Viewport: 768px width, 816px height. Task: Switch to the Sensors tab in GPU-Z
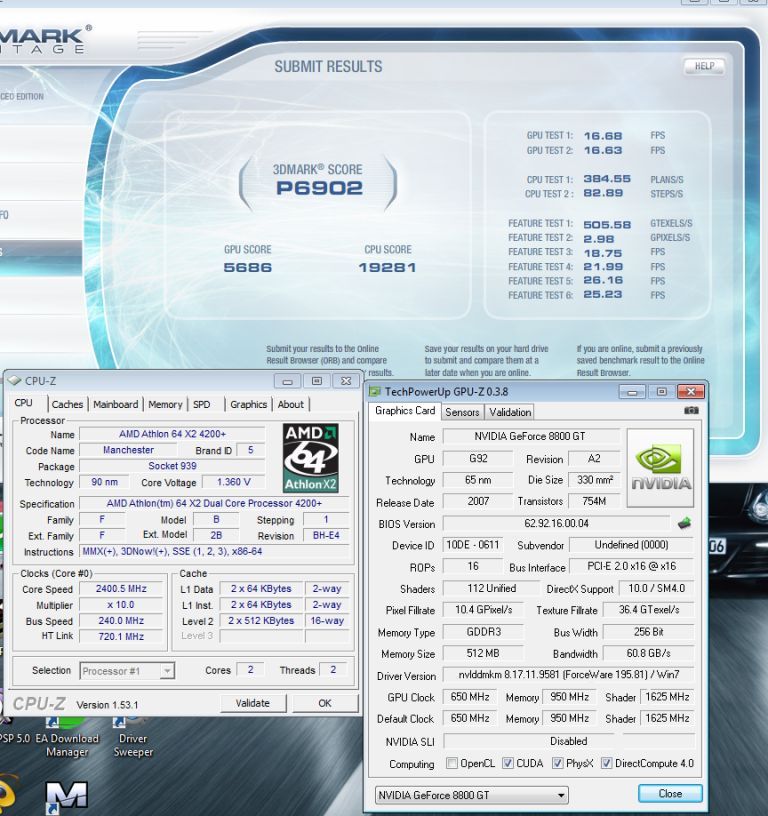(462, 412)
